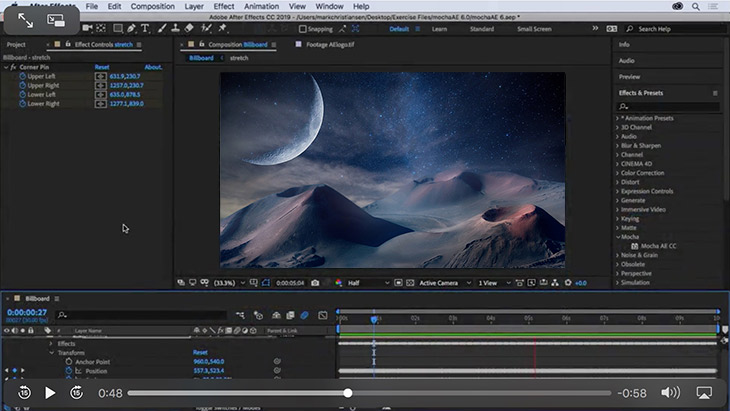Open the Composition Flowchart icon
The image size is (730, 411).
(555, 283)
